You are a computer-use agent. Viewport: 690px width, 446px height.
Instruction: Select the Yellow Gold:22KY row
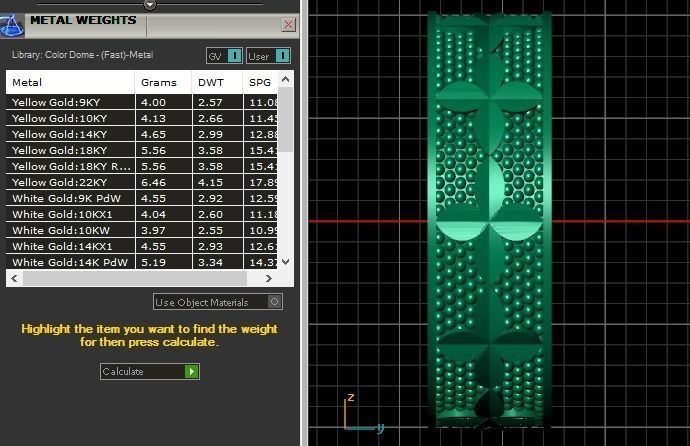click(142, 183)
